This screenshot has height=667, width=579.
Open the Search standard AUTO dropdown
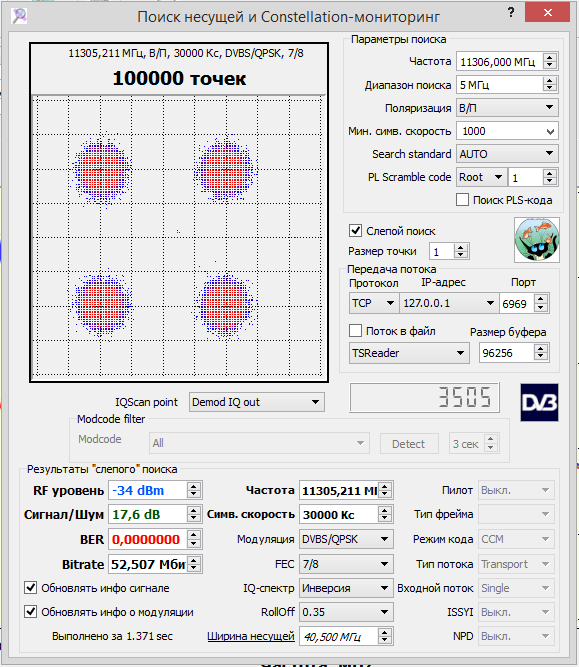click(507, 154)
